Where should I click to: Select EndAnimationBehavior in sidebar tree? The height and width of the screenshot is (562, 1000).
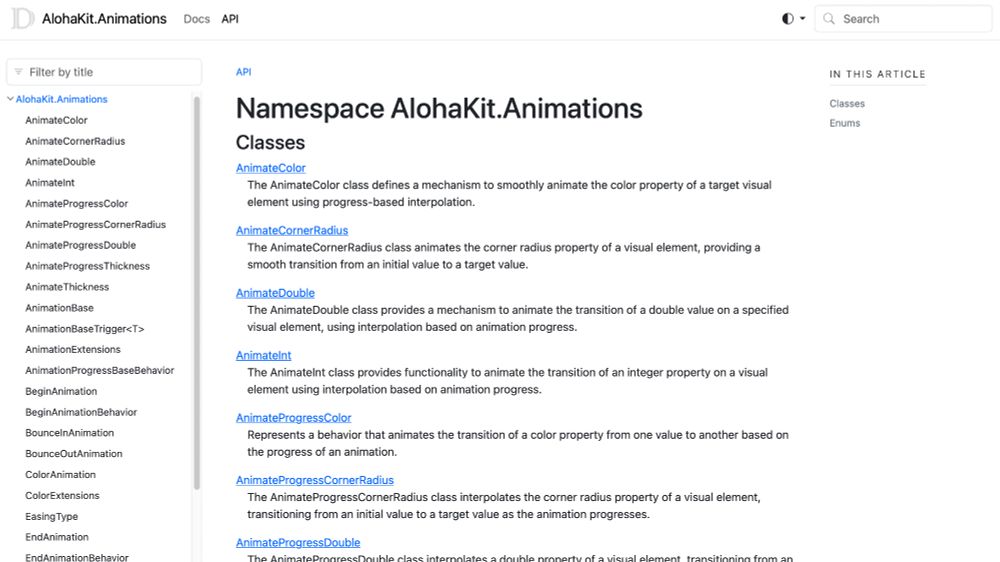pyautogui.click(x=77, y=558)
